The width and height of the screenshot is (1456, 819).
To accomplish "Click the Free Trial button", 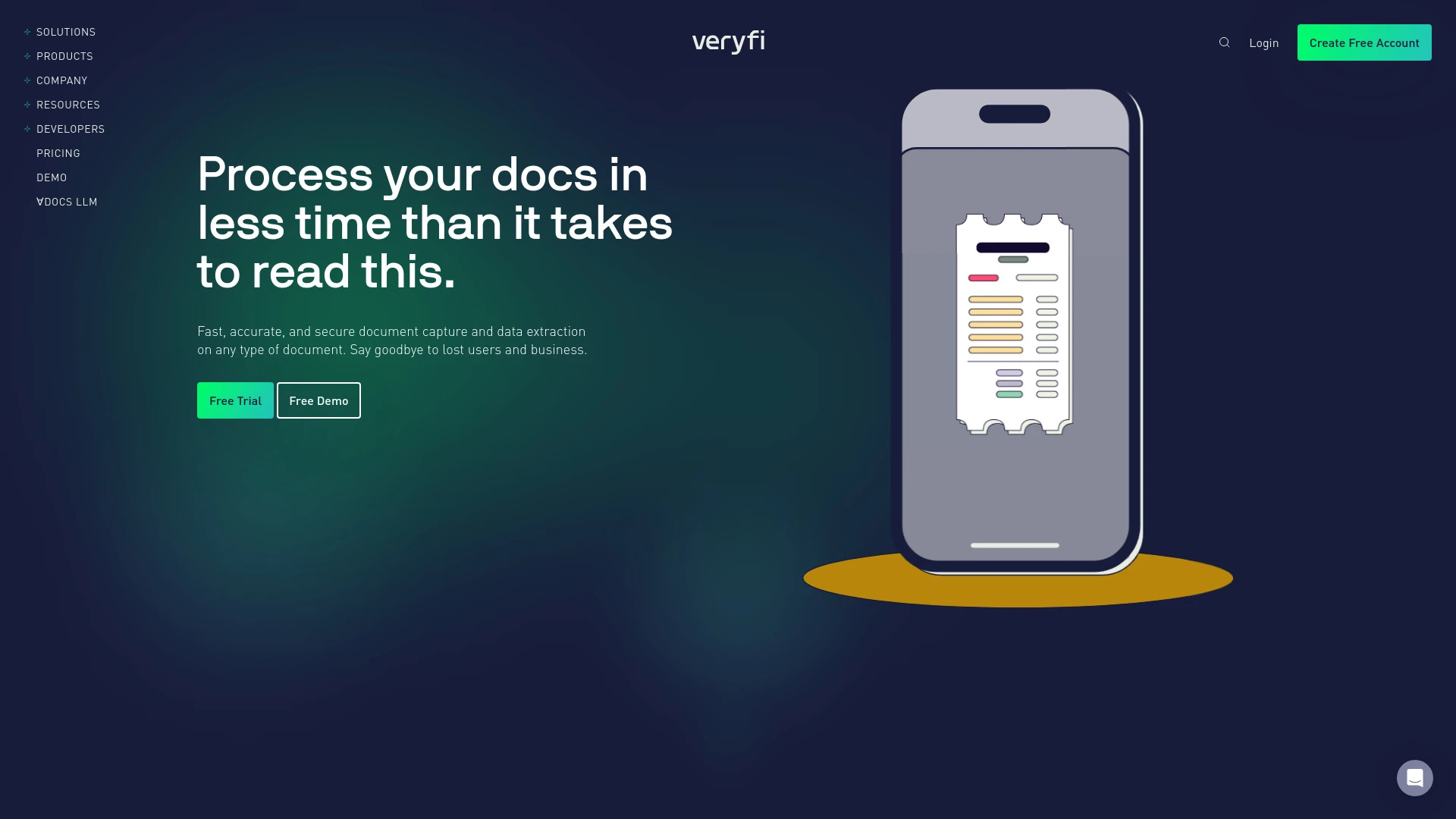I will [x=235, y=400].
